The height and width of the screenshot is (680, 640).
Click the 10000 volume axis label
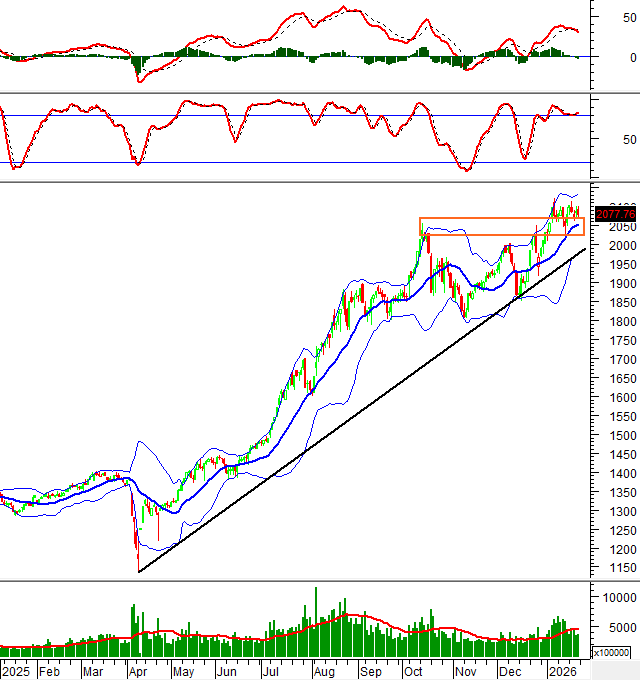click(614, 597)
